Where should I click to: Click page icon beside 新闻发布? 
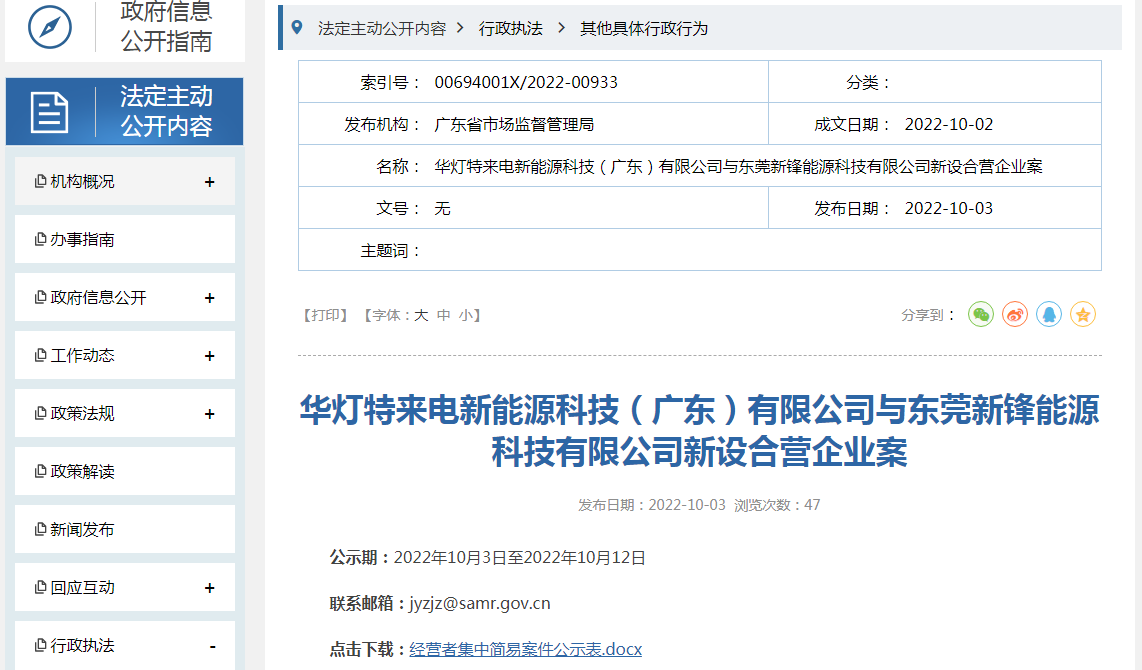point(41,529)
